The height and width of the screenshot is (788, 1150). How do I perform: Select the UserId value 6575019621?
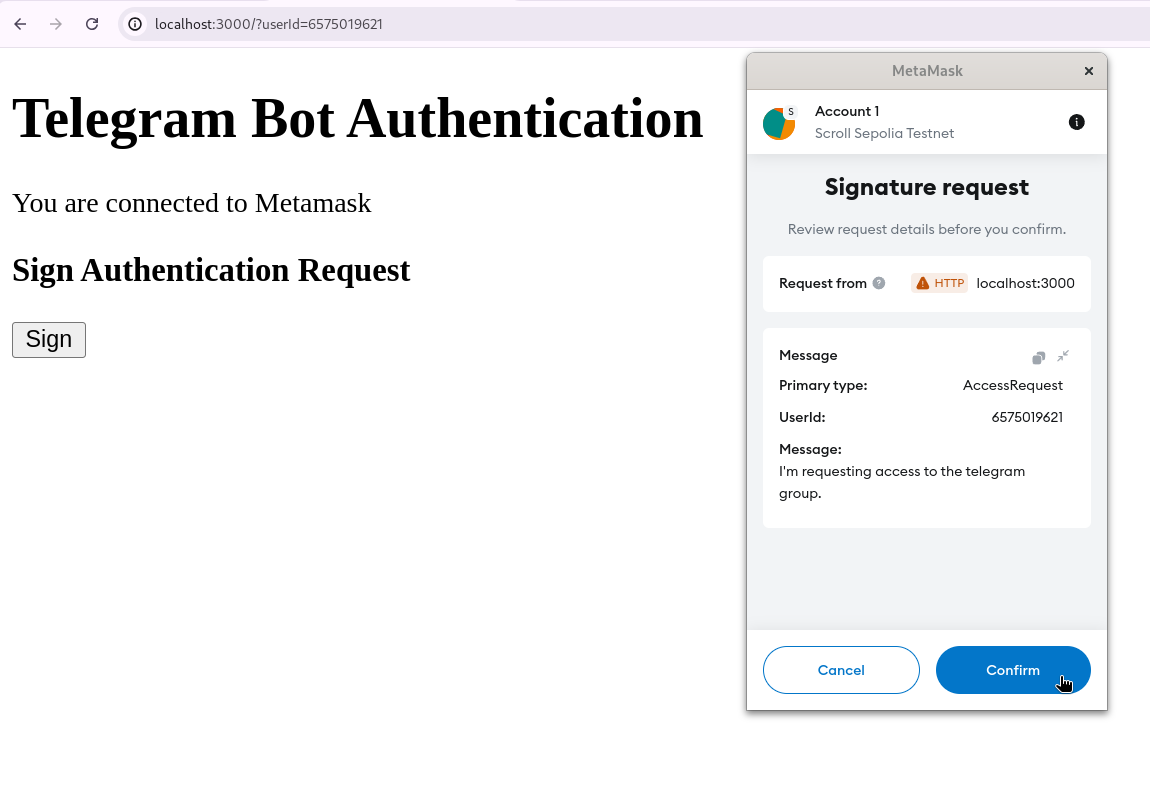pyautogui.click(x=1027, y=417)
